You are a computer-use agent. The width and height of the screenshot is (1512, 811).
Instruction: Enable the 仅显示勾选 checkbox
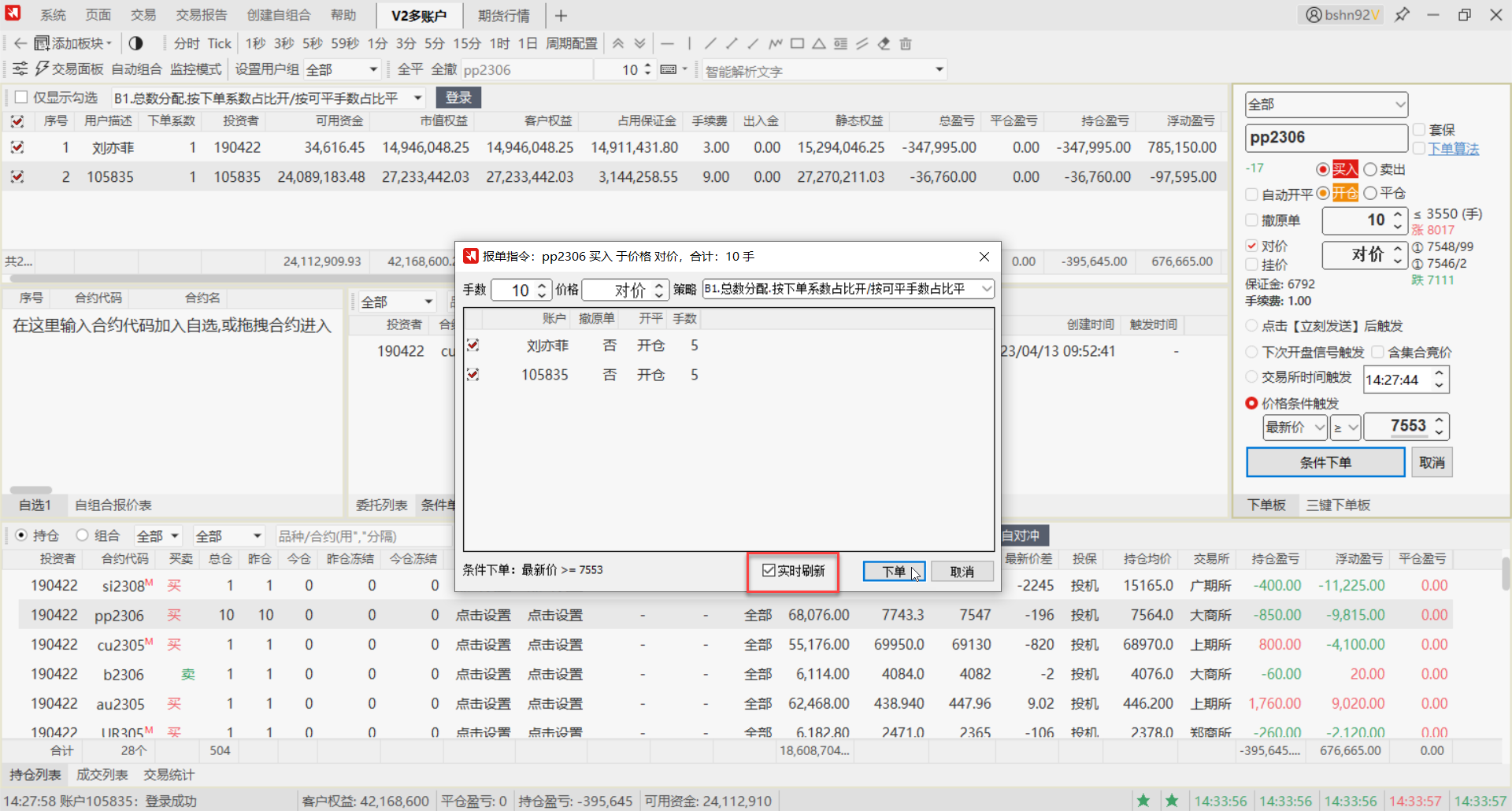pyautogui.click(x=21, y=98)
